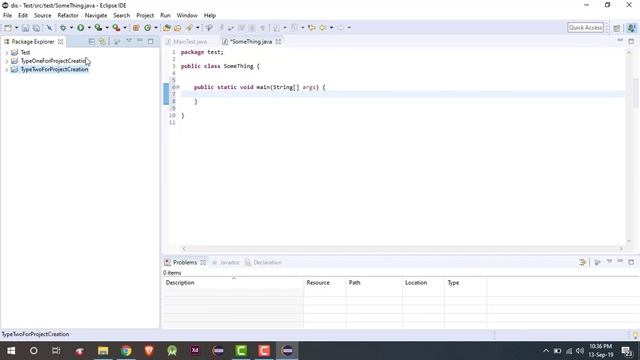
Task: Open the Navigate menu
Action: coord(96,15)
